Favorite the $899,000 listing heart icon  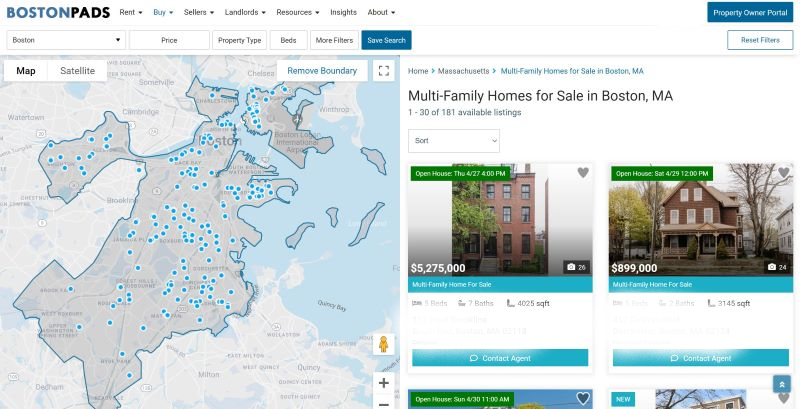point(784,173)
